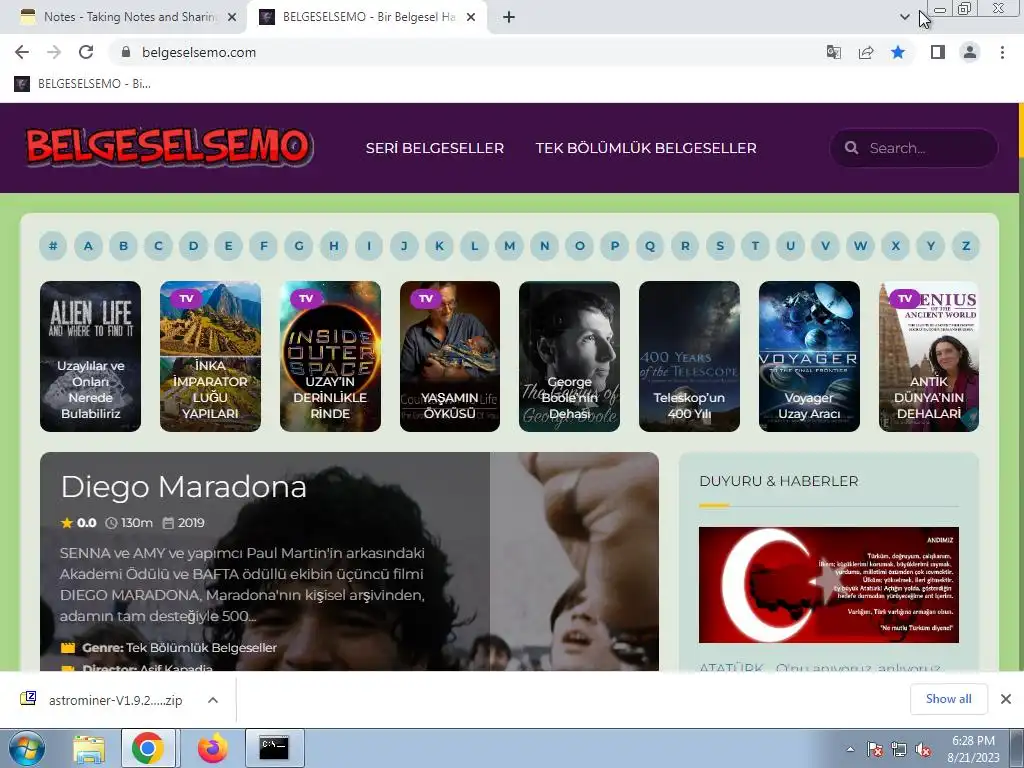The width and height of the screenshot is (1024, 768).
Task: Filter documentaries by letter V
Action: tap(825, 246)
